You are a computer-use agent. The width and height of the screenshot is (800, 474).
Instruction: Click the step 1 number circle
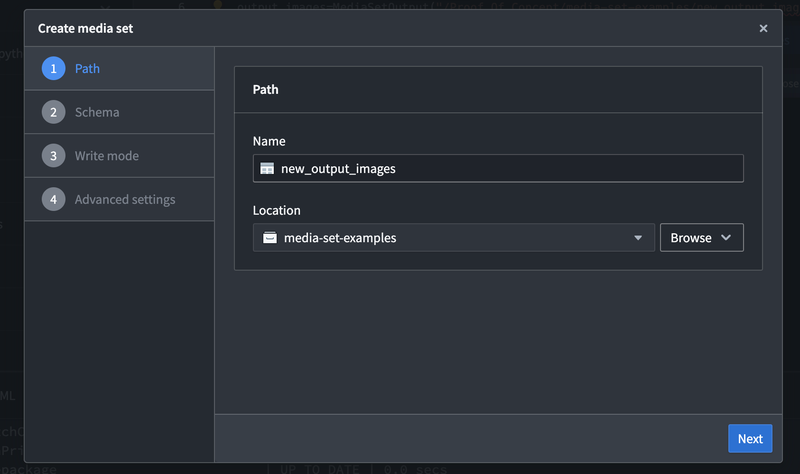tap(54, 68)
